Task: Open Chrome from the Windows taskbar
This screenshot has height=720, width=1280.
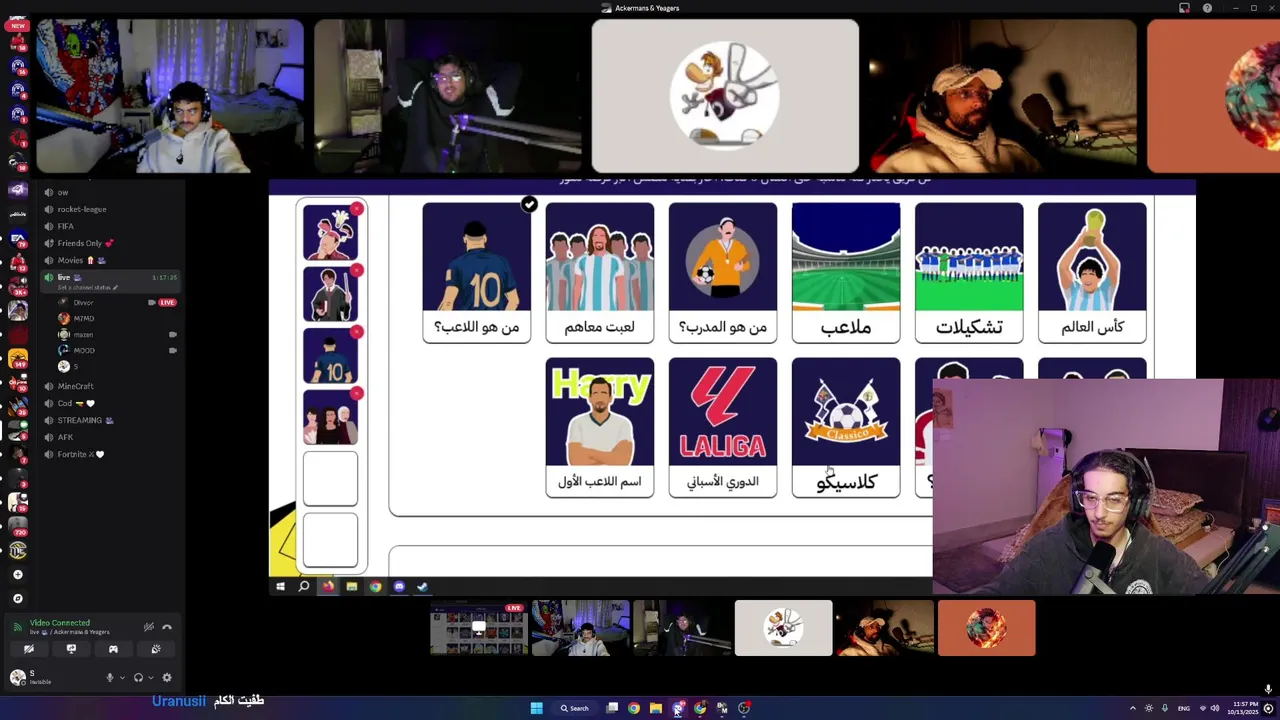Action: pos(634,708)
